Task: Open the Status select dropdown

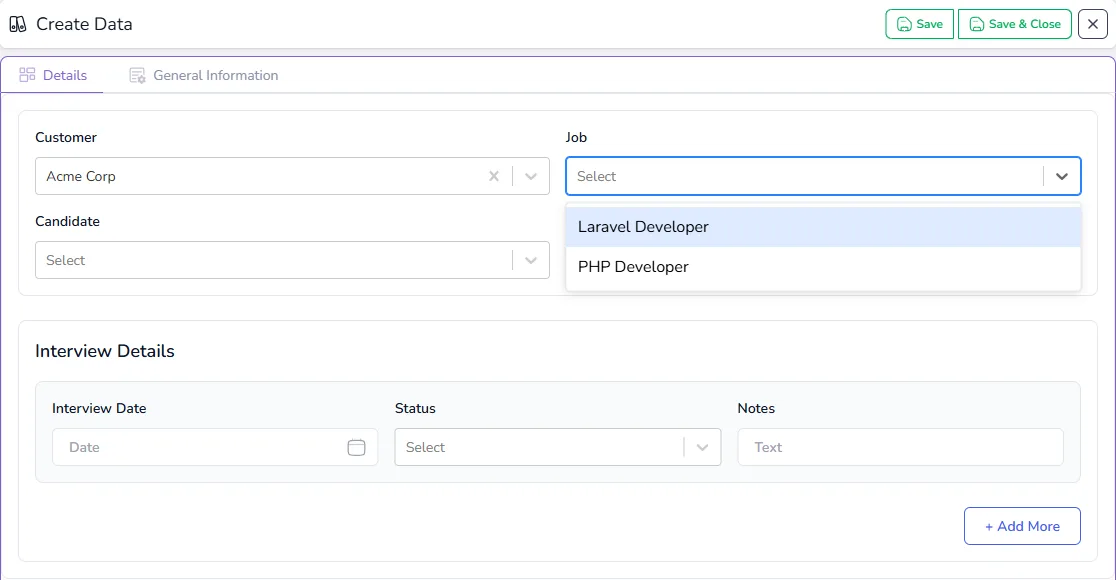Action: (x=557, y=447)
